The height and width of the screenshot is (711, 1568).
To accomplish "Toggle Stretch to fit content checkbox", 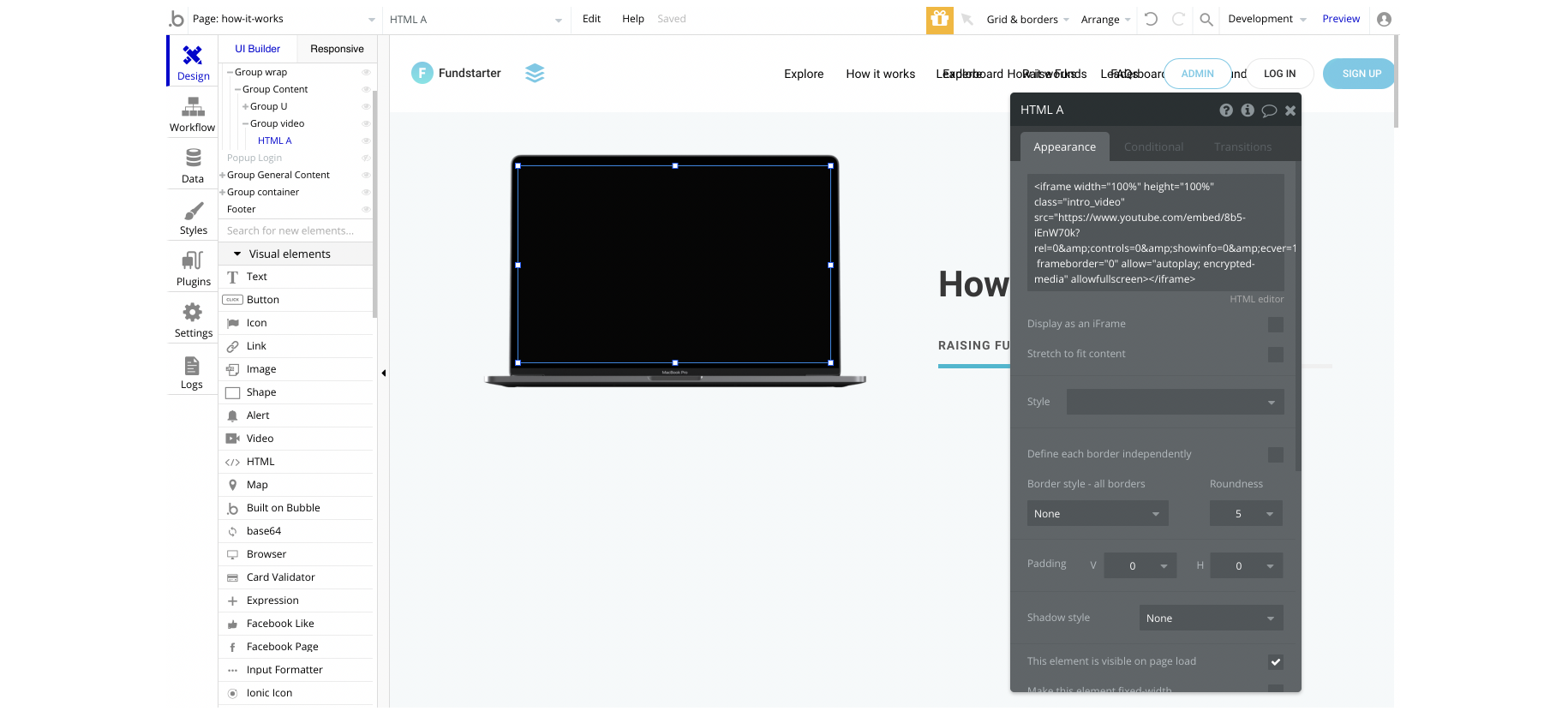I will click(x=1275, y=355).
